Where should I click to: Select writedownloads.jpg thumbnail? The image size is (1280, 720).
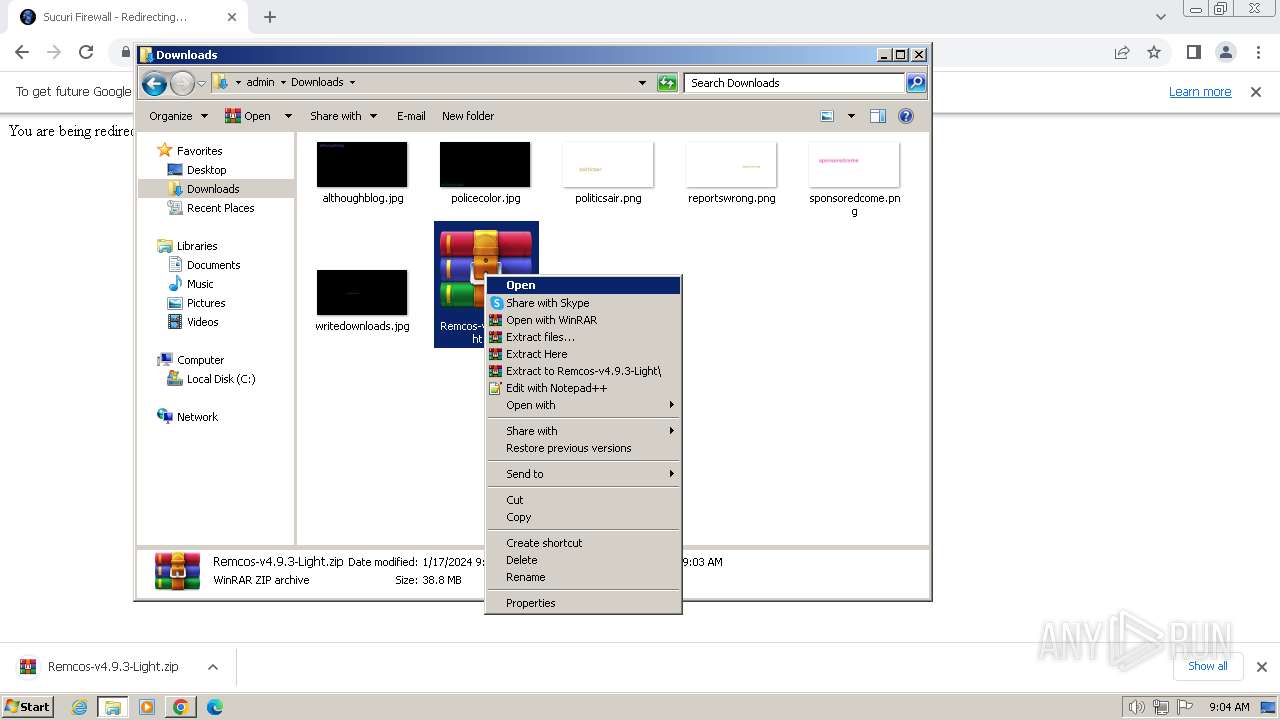pos(362,293)
